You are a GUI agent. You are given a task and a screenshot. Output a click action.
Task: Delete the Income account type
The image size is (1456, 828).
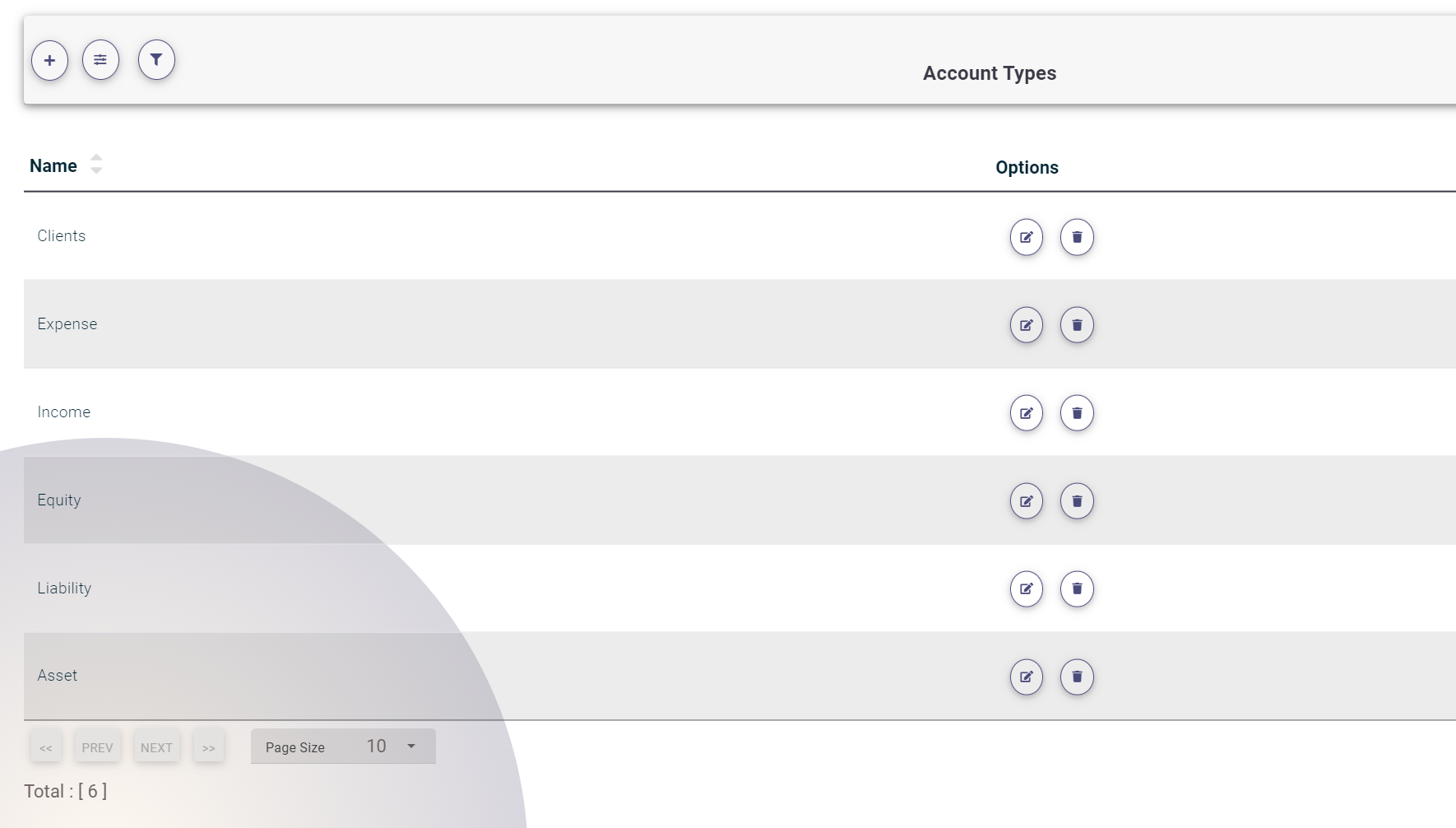pos(1077,413)
